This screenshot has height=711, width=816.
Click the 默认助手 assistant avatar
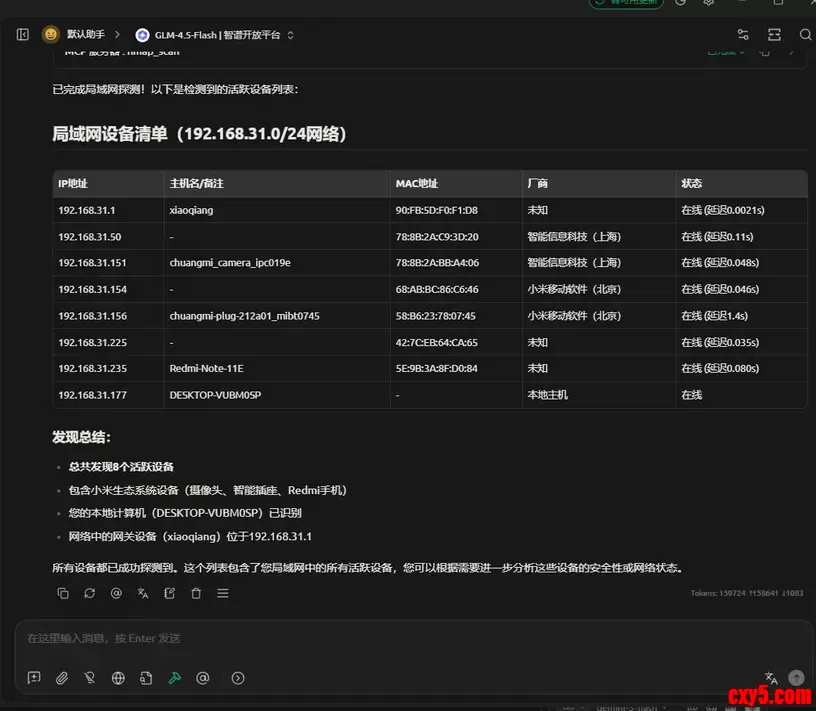pyautogui.click(x=50, y=34)
